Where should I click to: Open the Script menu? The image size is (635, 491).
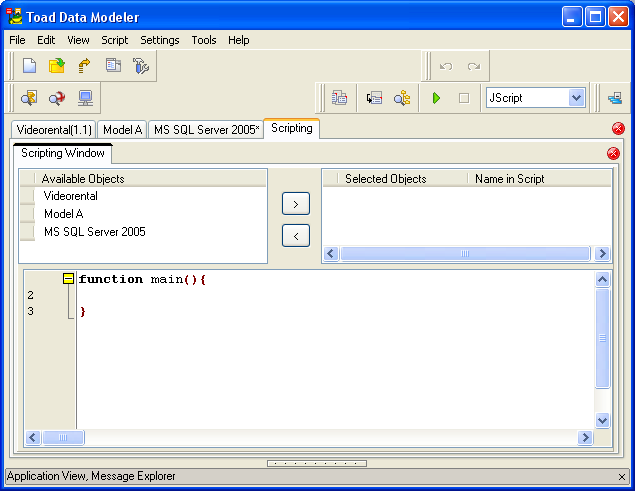tap(115, 40)
